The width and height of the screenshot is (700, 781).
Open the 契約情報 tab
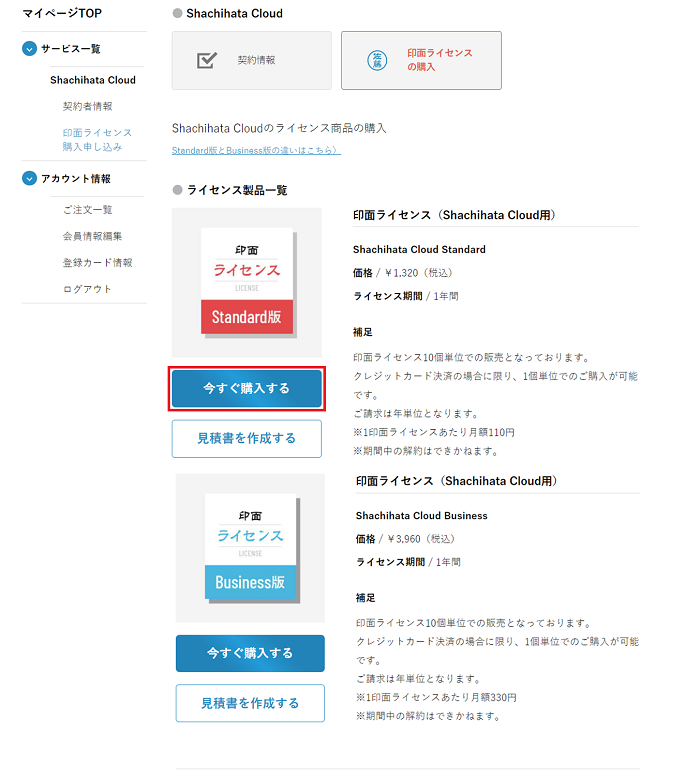(251, 60)
